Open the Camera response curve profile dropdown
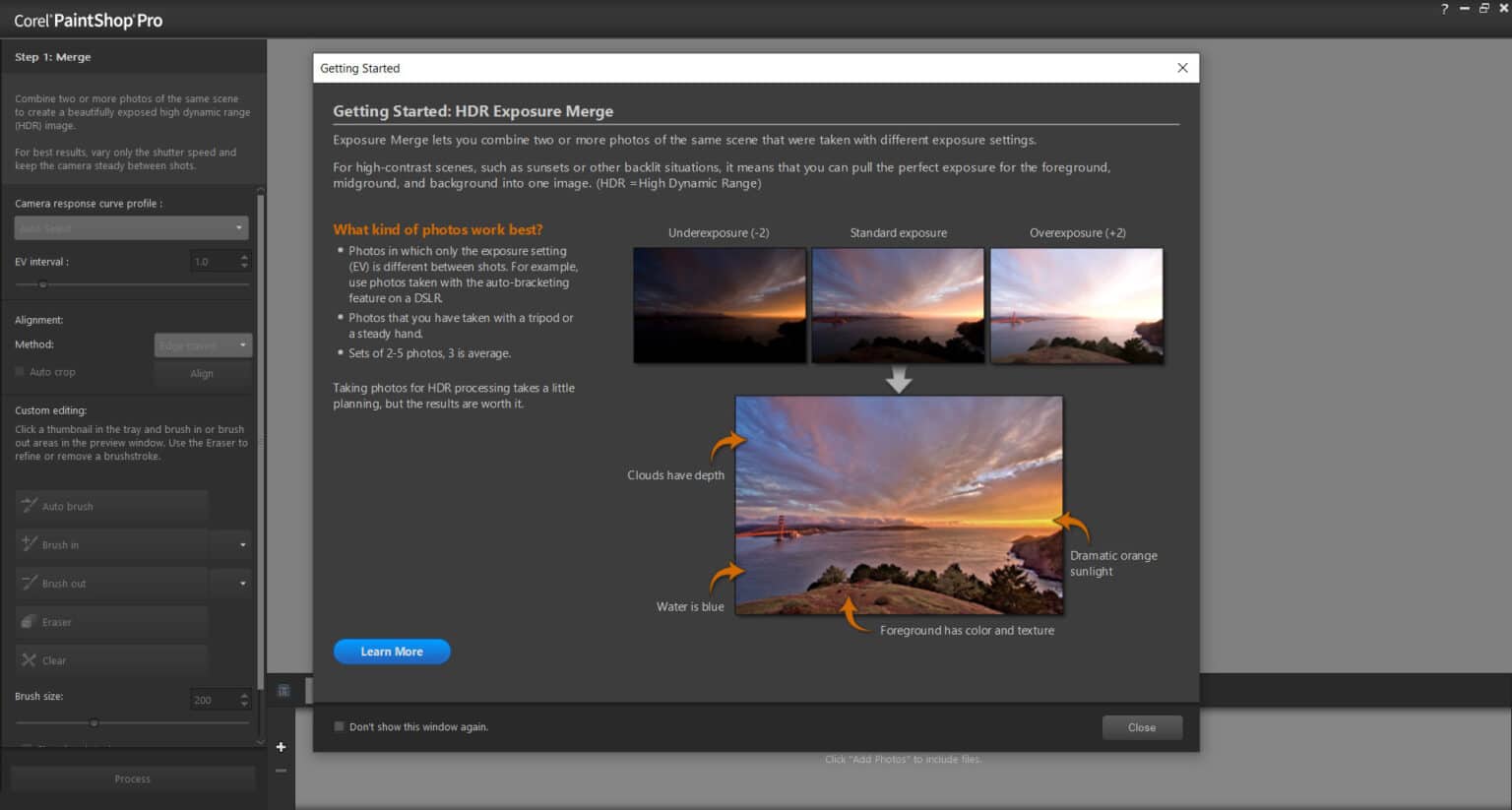Screen dimensions: 1512x810 (129, 227)
